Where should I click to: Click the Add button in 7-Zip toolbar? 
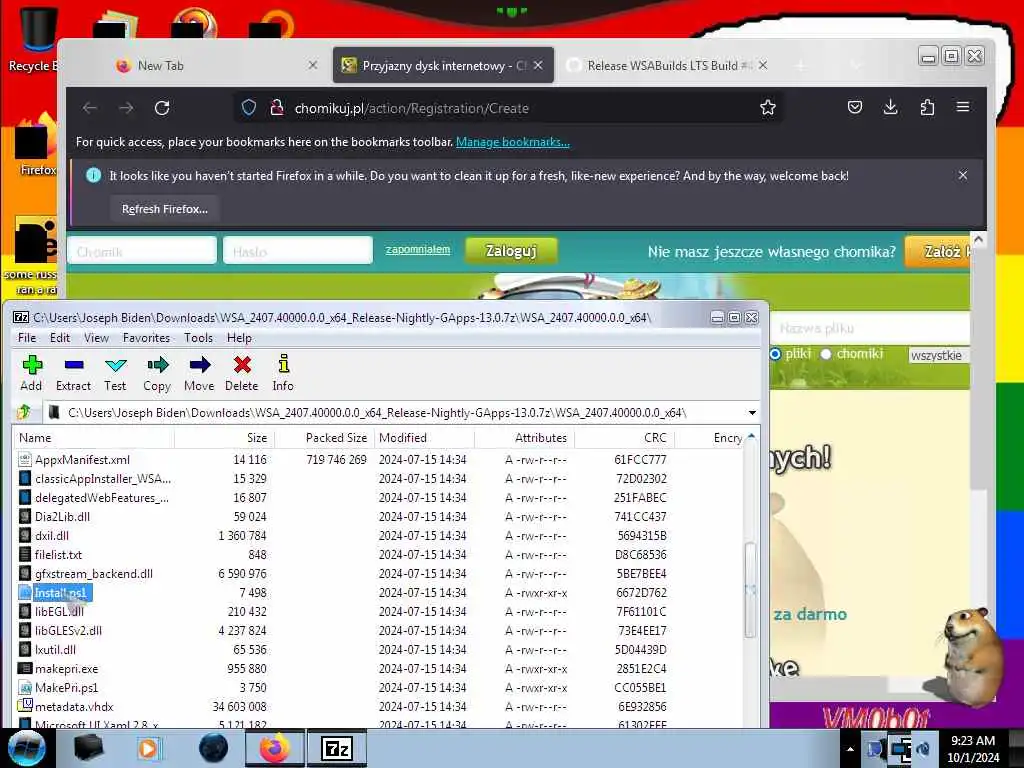(31, 373)
